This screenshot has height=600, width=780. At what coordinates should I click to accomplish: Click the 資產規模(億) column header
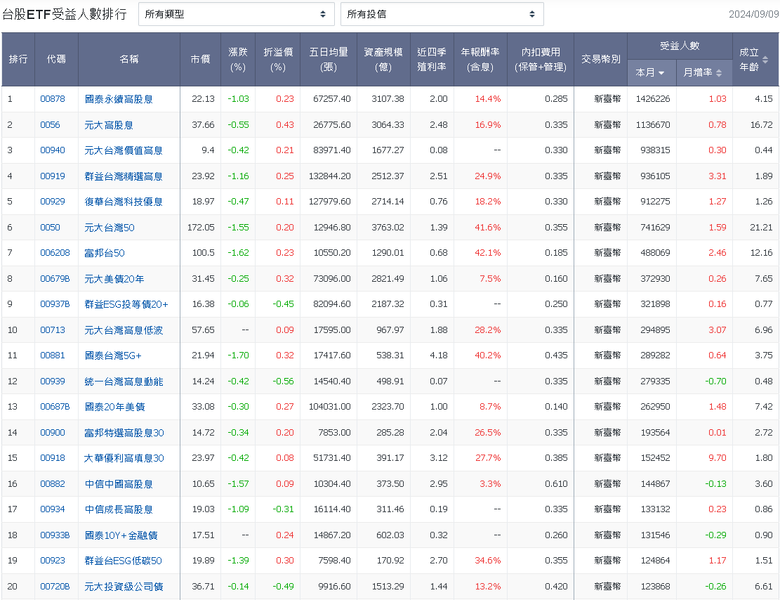coord(383,59)
